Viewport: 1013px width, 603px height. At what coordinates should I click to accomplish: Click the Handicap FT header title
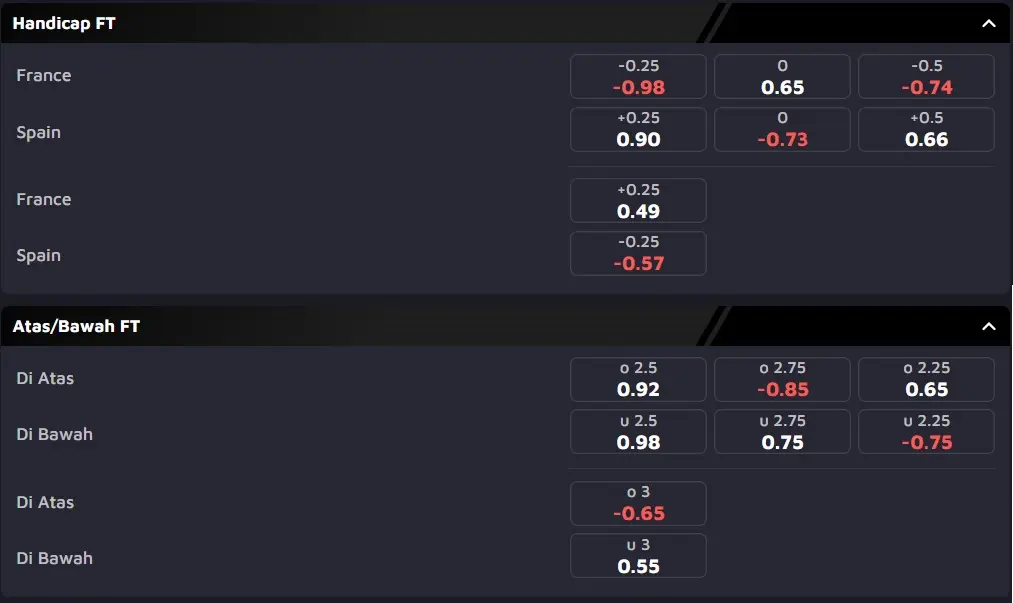[64, 23]
